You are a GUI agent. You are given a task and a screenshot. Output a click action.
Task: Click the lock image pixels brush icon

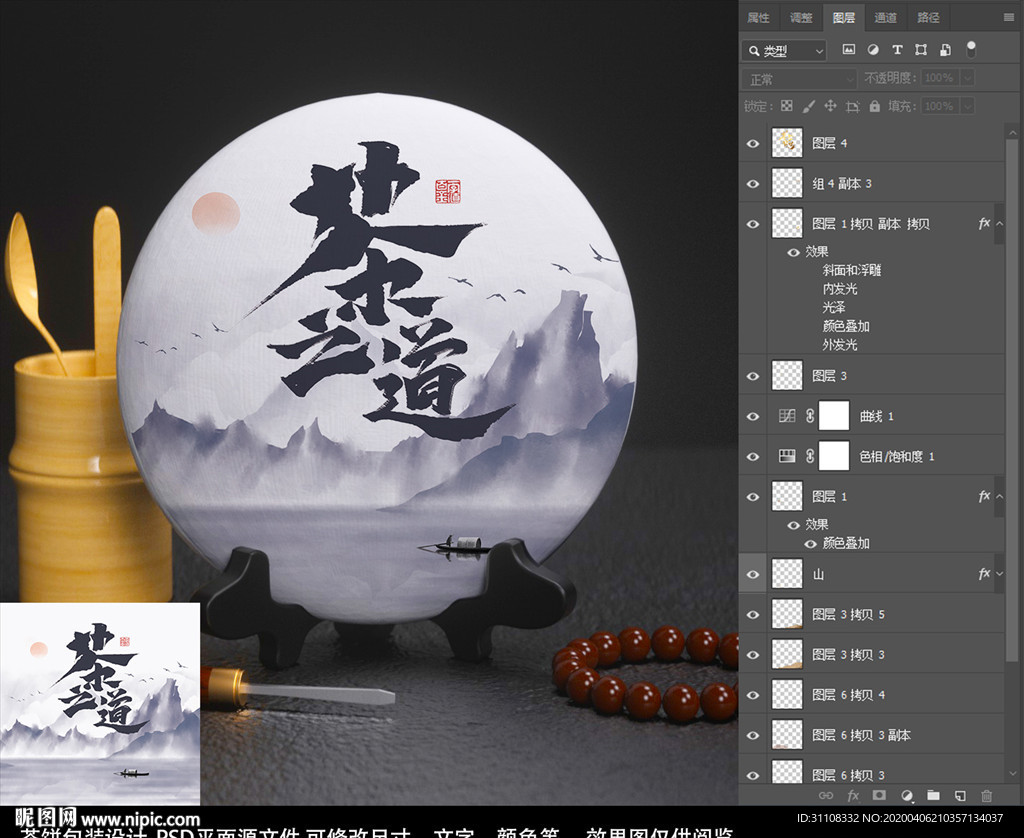click(808, 106)
